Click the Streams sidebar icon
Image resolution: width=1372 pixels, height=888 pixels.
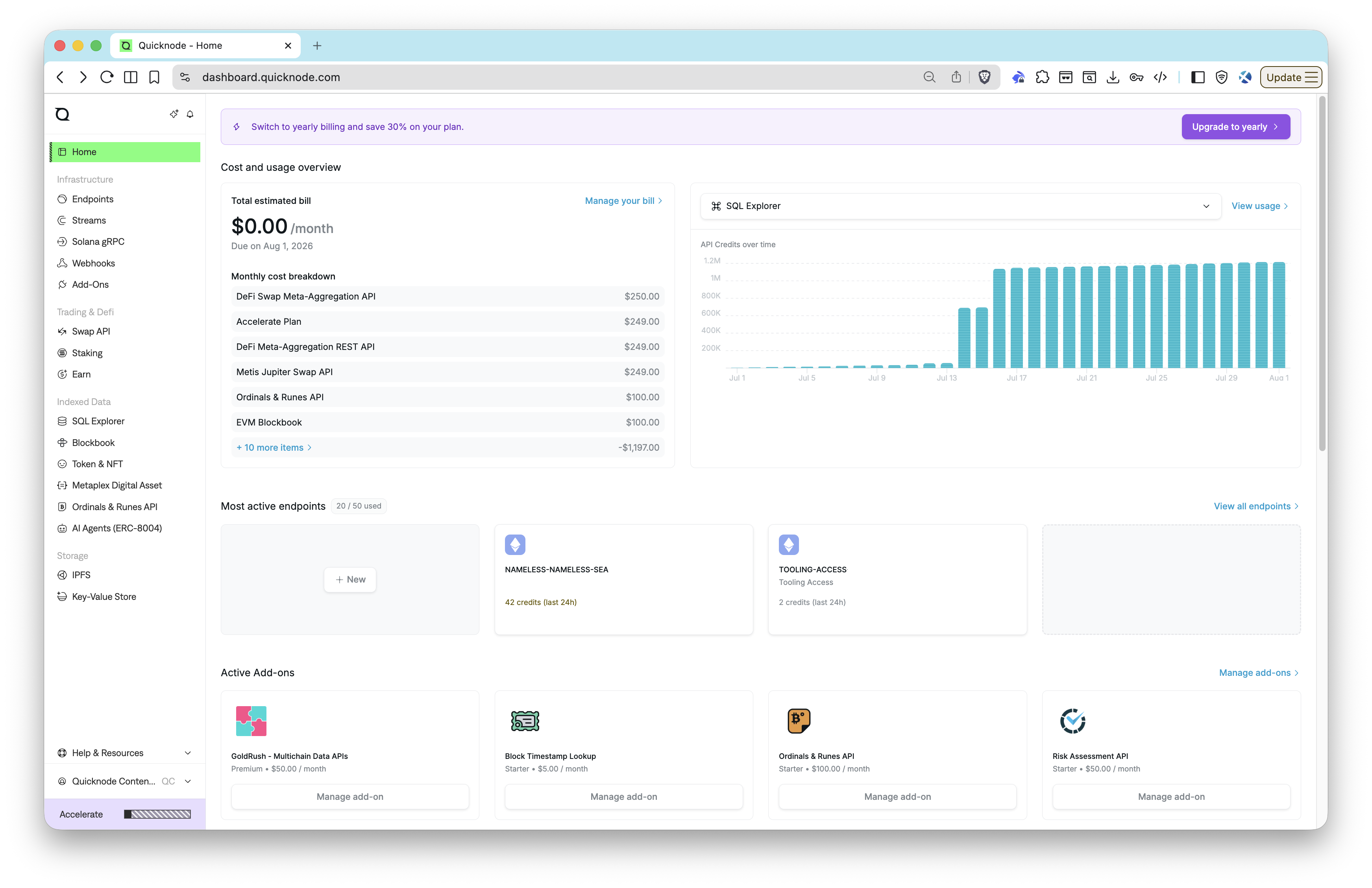click(62, 220)
